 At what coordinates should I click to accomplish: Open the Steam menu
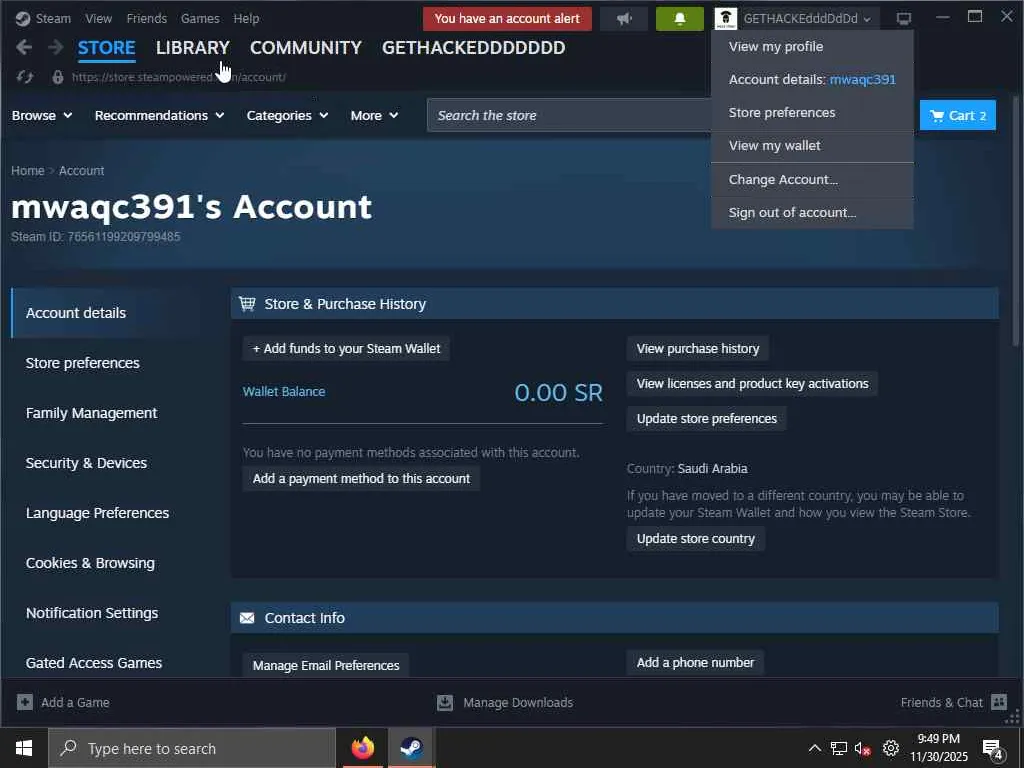pos(53,18)
